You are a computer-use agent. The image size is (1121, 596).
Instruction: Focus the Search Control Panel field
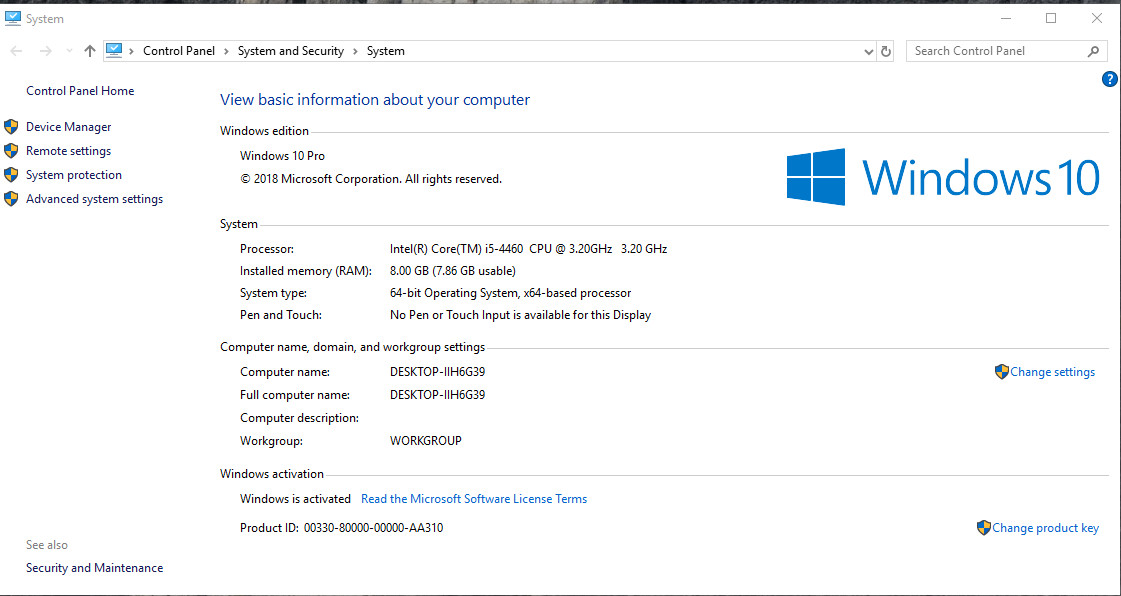click(1006, 51)
